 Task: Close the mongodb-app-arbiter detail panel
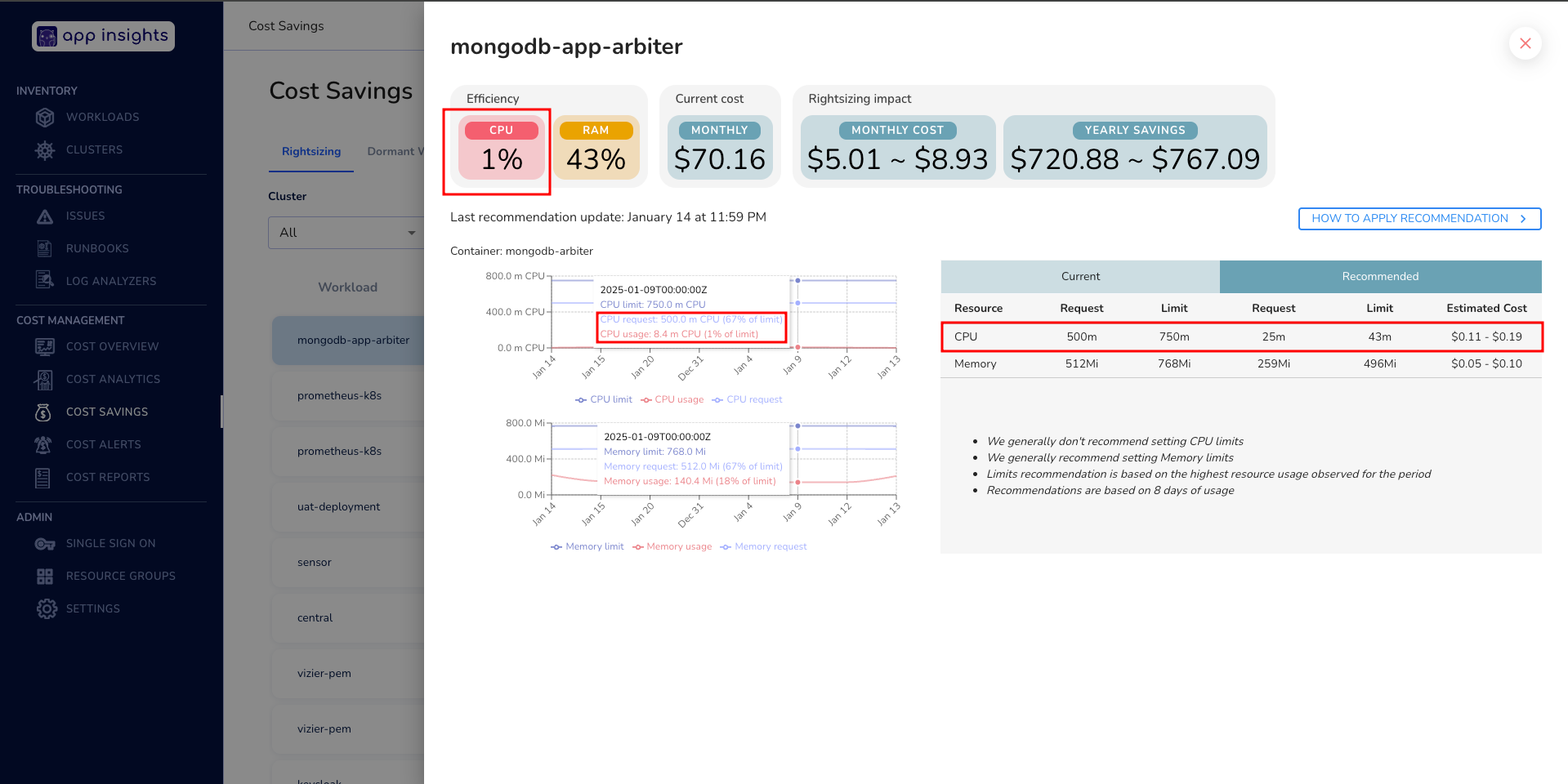(1525, 43)
